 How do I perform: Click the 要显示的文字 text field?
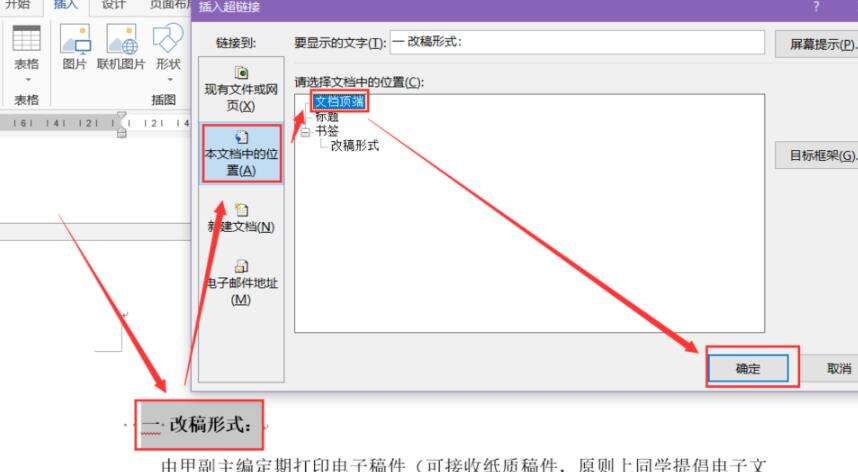click(x=577, y=42)
